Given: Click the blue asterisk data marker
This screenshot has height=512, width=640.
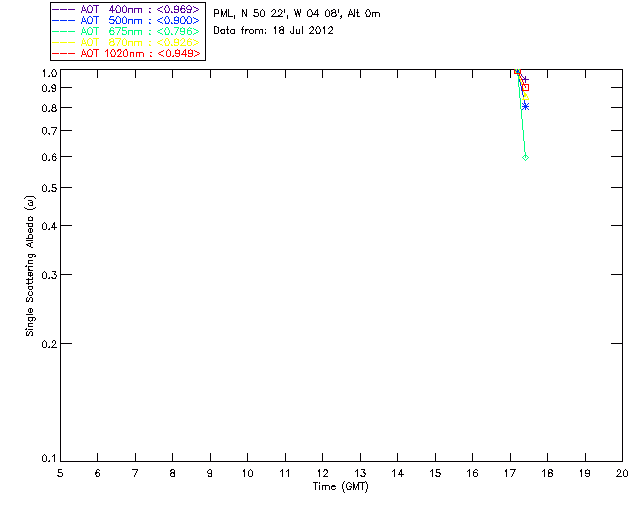Looking at the screenshot, I should (x=525, y=106).
